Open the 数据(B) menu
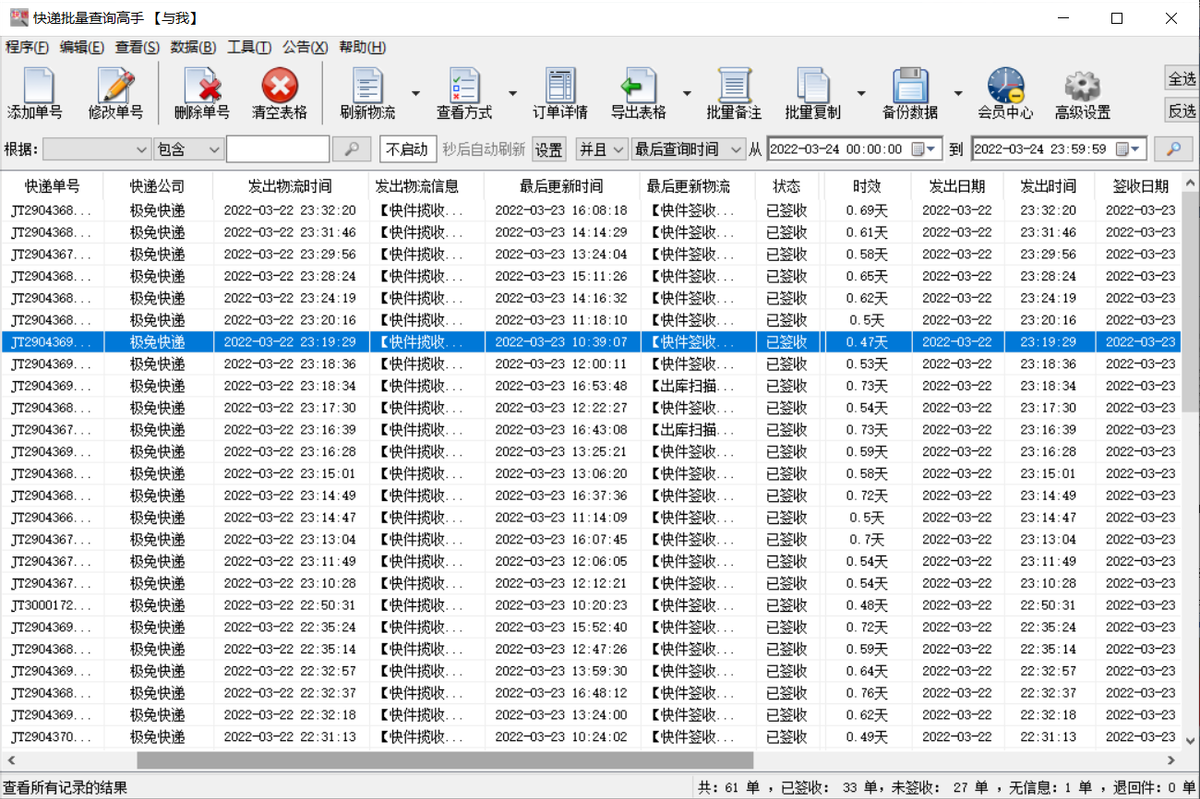 193,47
